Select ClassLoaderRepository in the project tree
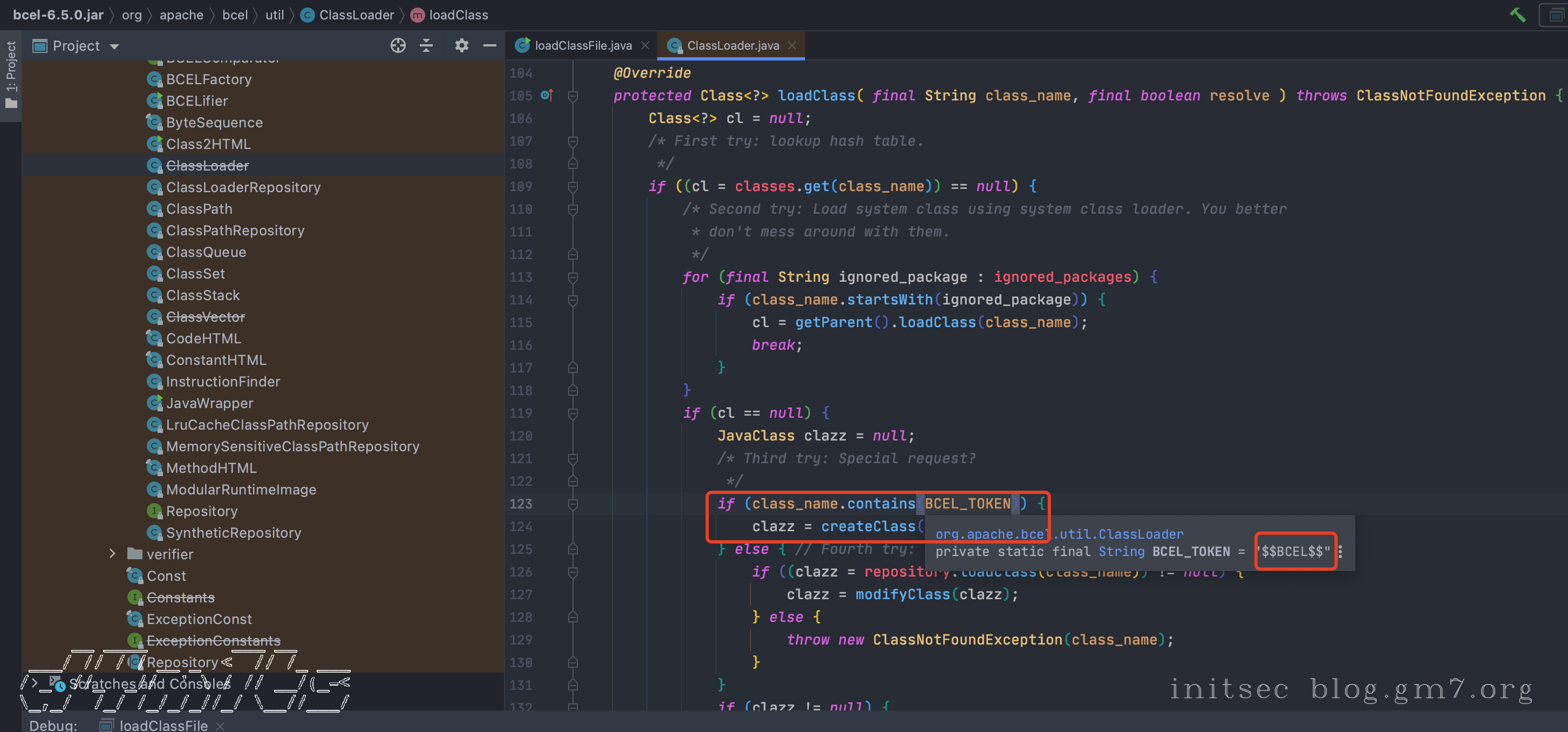This screenshot has width=1568, height=732. [243, 187]
